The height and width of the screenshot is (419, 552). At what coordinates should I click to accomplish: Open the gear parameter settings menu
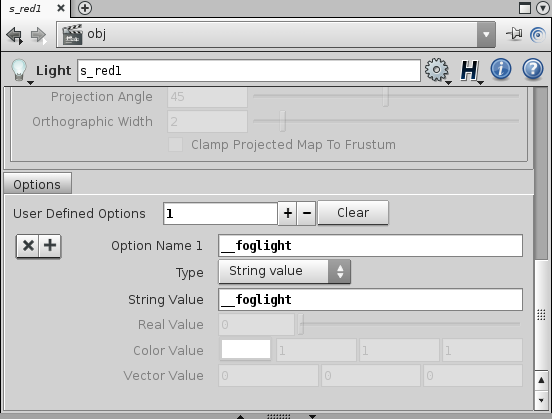[x=437, y=70]
